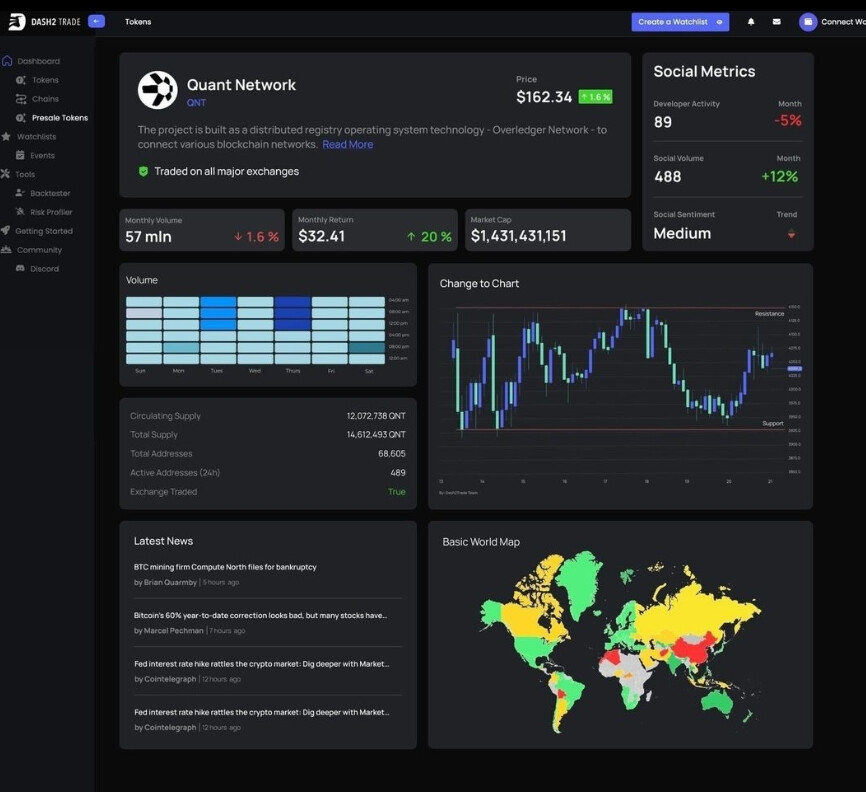The height and width of the screenshot is (792, 866).
Task: Click the Risk Profiler icon
Action: click(x=20, y=212)
